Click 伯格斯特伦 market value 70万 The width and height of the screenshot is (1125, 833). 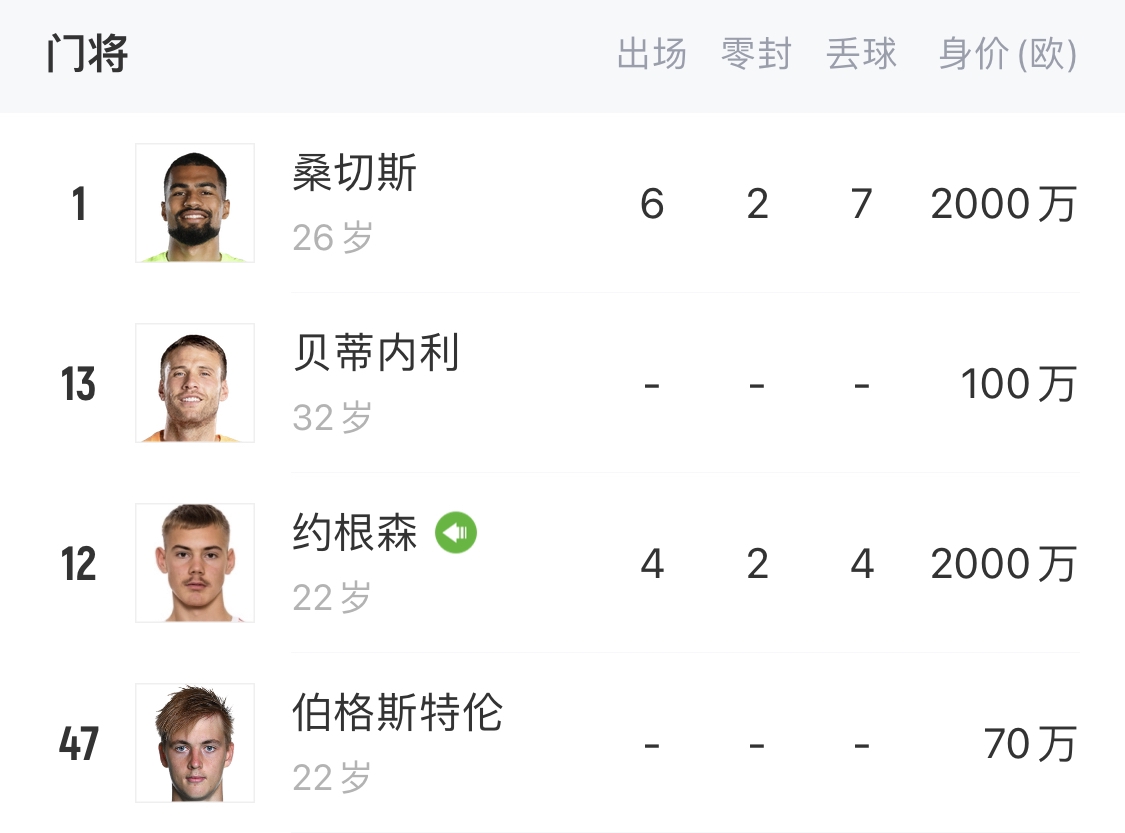click(1029, 744)
